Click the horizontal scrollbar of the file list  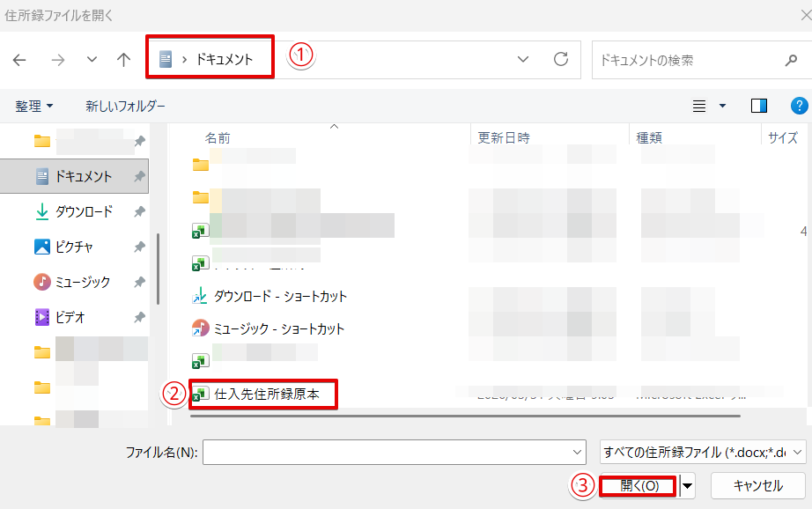[465, 416]
